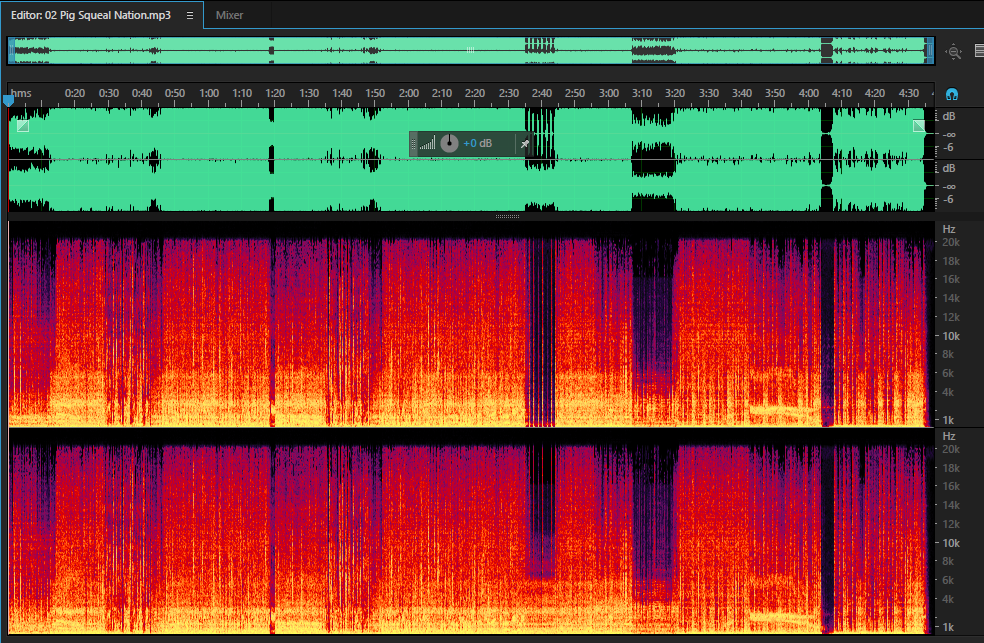Click the 2:00 mark on timeline ruler
This screenshot has height=643, width=984.
point(409,93)
